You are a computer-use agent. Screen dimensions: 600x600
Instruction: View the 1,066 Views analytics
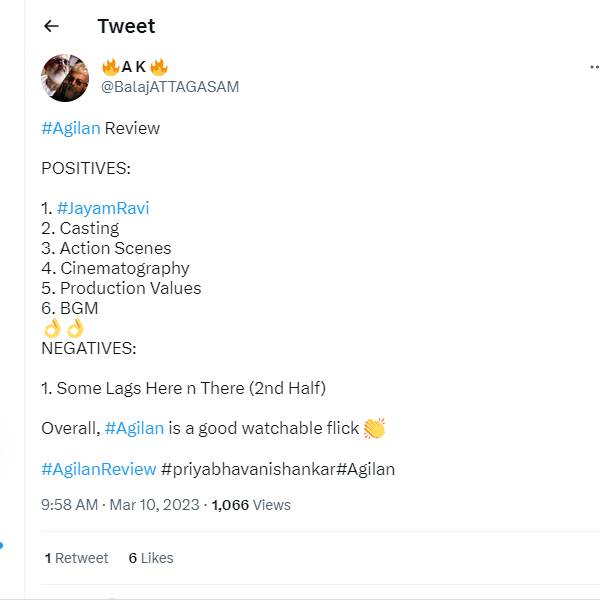point(251,505)
